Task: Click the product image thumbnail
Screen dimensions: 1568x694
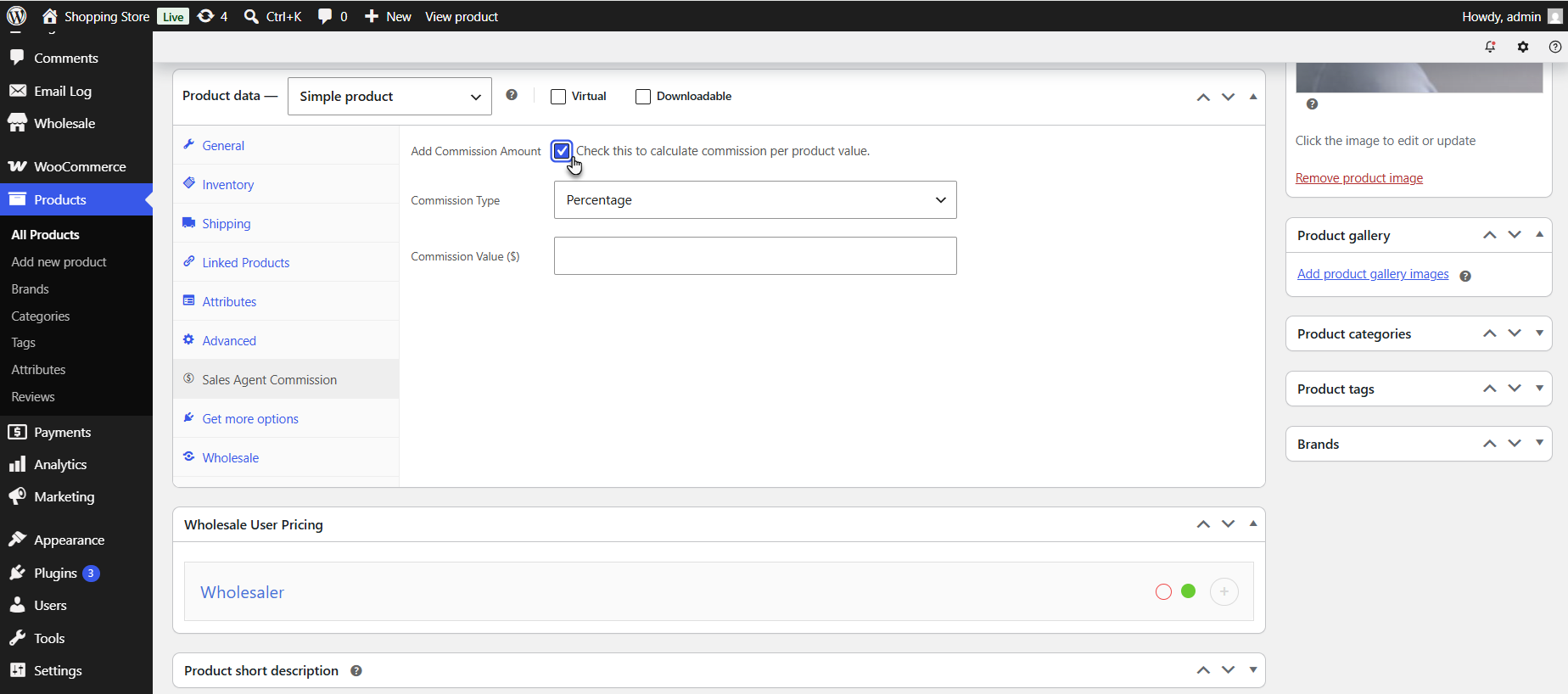Action: pos(1419,77)
